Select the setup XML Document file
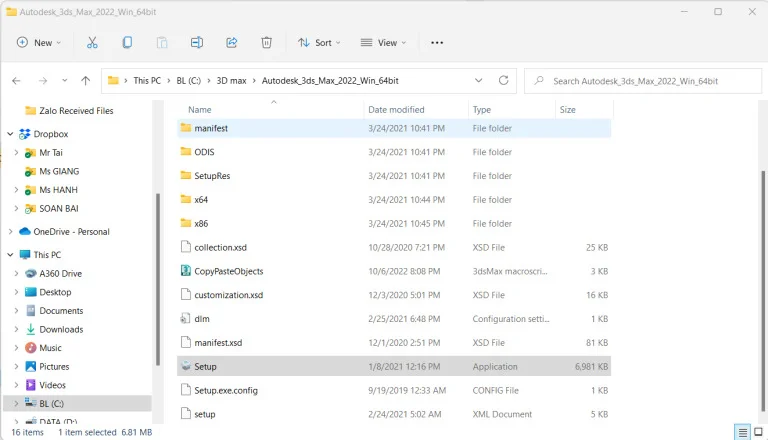This screenshot has width=768, height=440. tap(394, 414)
